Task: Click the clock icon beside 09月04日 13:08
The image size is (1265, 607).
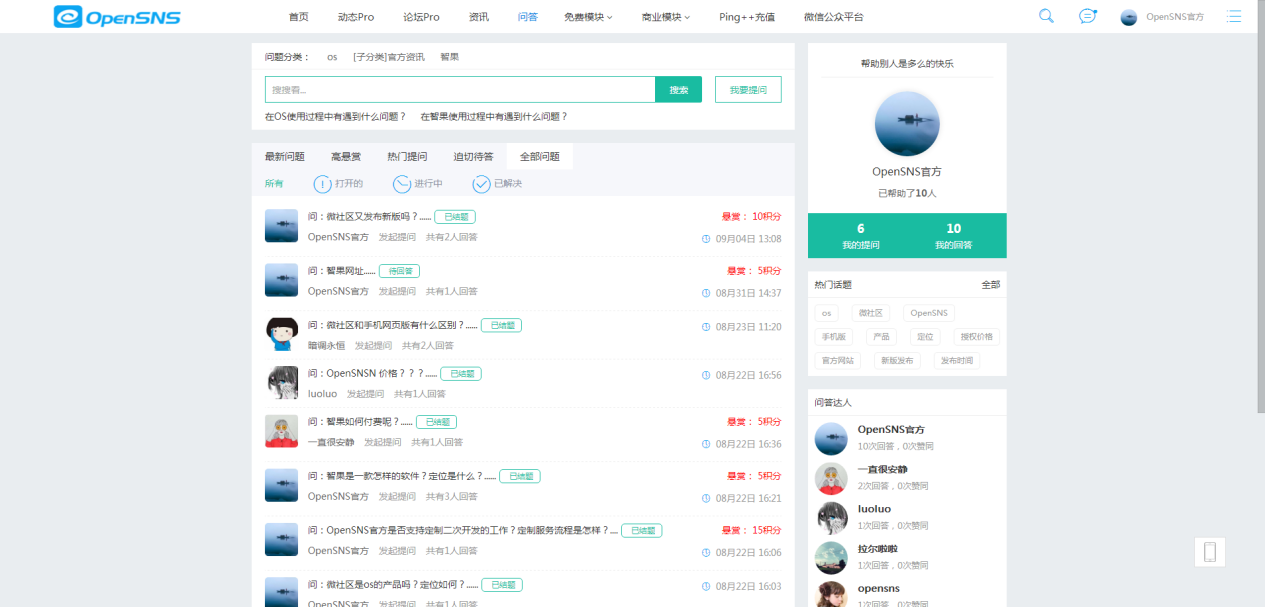Action: point(706,239)
